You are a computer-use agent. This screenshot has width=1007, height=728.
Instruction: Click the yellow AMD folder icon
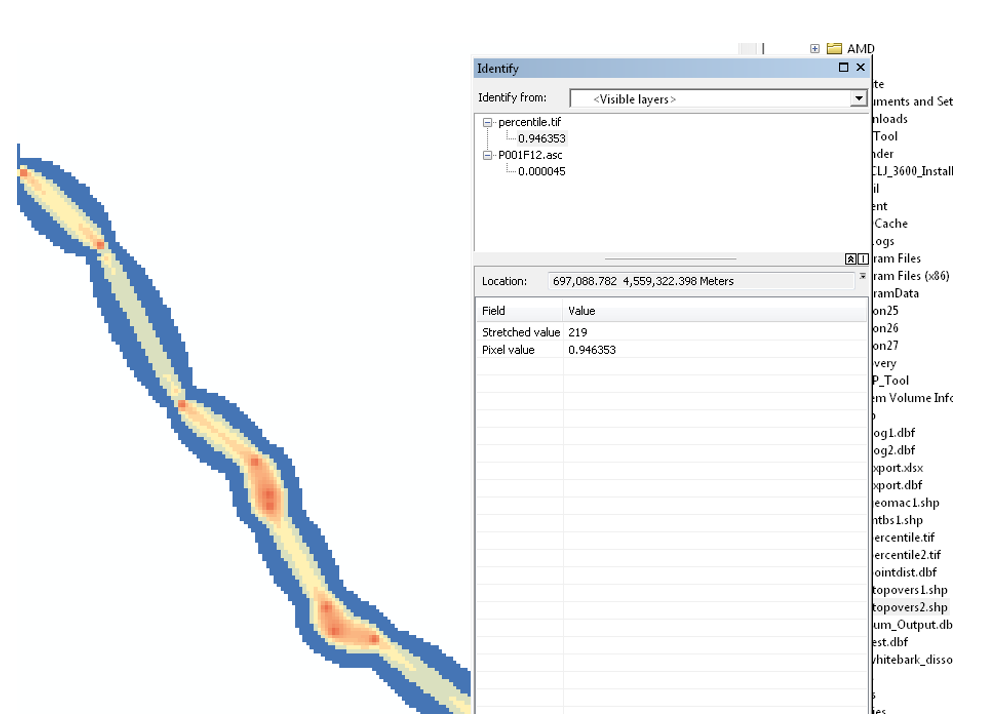pyautogui.click(x=835, y=48)
